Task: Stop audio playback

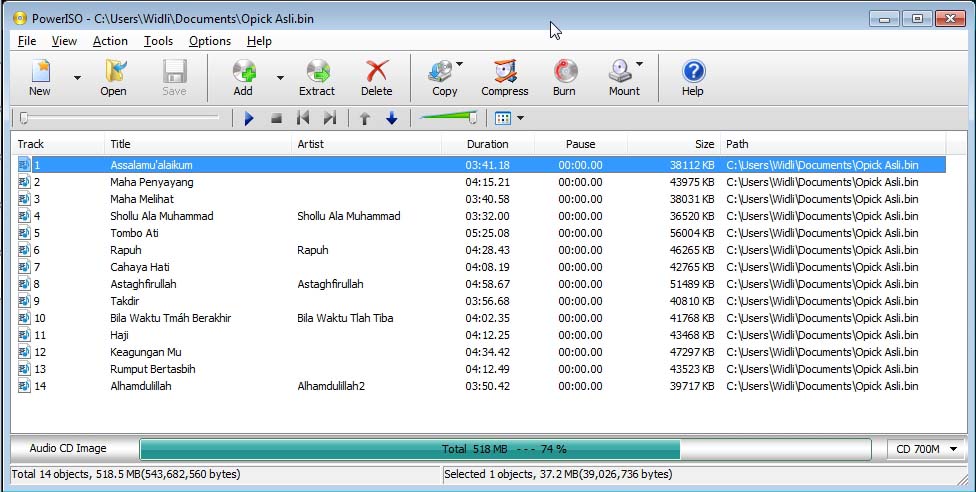Action: tap(277, 118)
